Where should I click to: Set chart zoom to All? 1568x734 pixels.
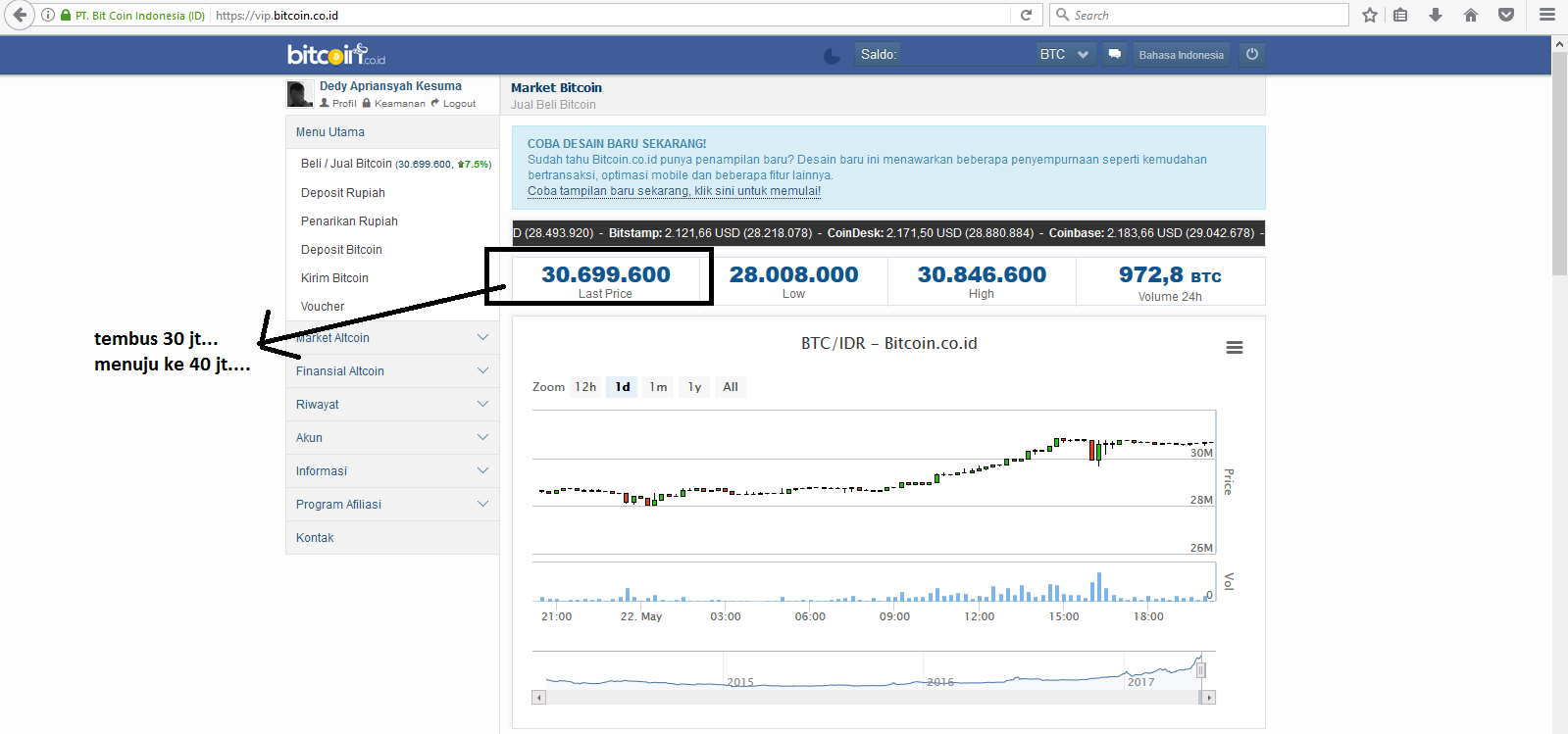click(x=731, y=387)
